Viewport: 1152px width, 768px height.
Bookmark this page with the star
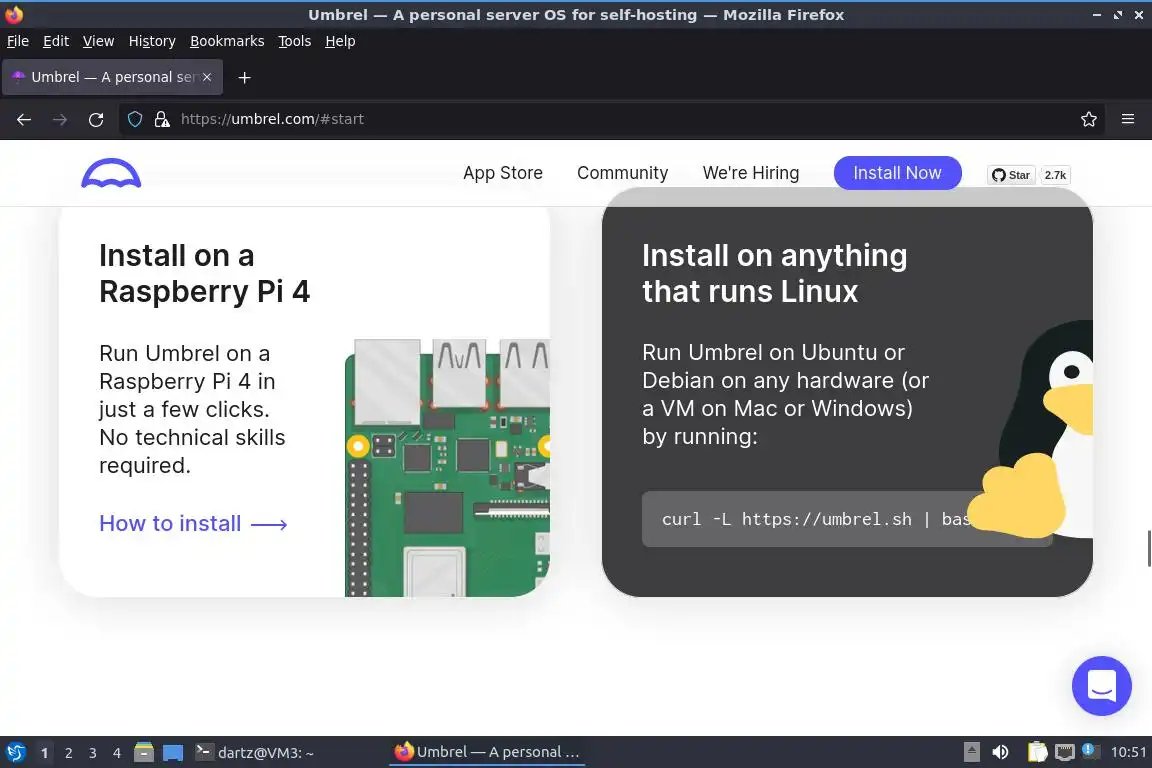tap(1089, 119)
